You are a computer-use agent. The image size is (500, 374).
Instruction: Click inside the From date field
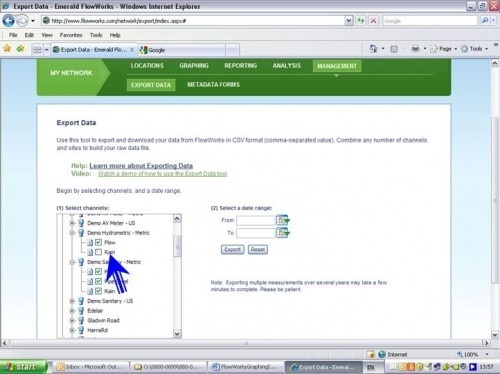tap(256, 220)
